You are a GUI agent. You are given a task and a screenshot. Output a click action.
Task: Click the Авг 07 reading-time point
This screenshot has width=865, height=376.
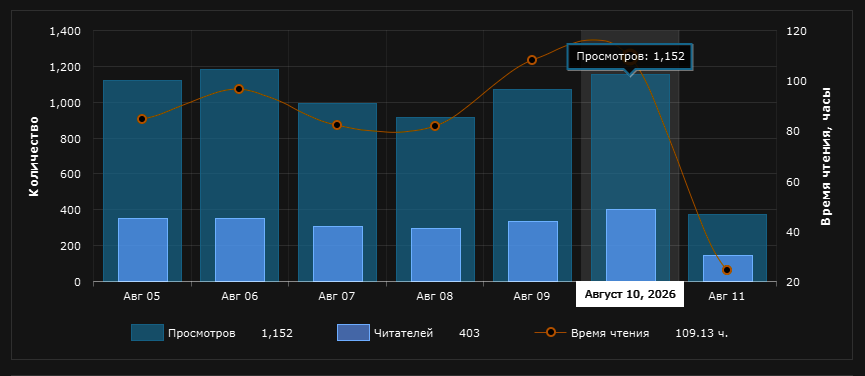click(x=337, y=125)
